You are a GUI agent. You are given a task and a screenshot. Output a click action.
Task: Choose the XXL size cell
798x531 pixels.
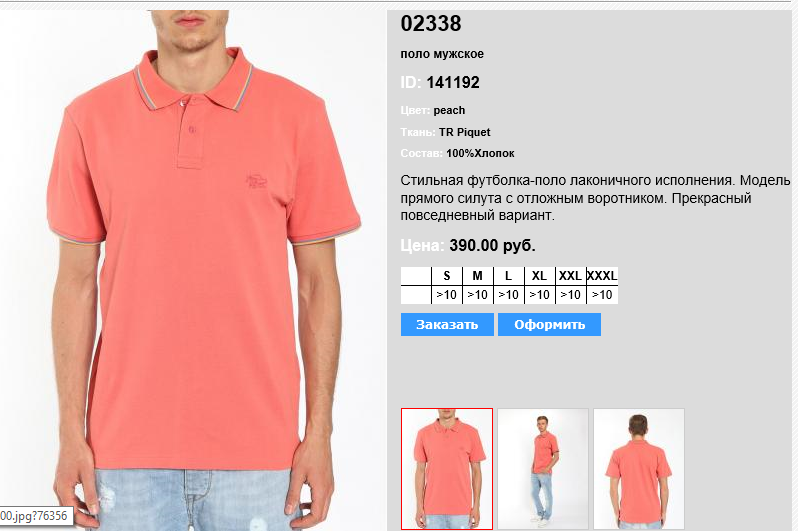[x=571, y=276]
